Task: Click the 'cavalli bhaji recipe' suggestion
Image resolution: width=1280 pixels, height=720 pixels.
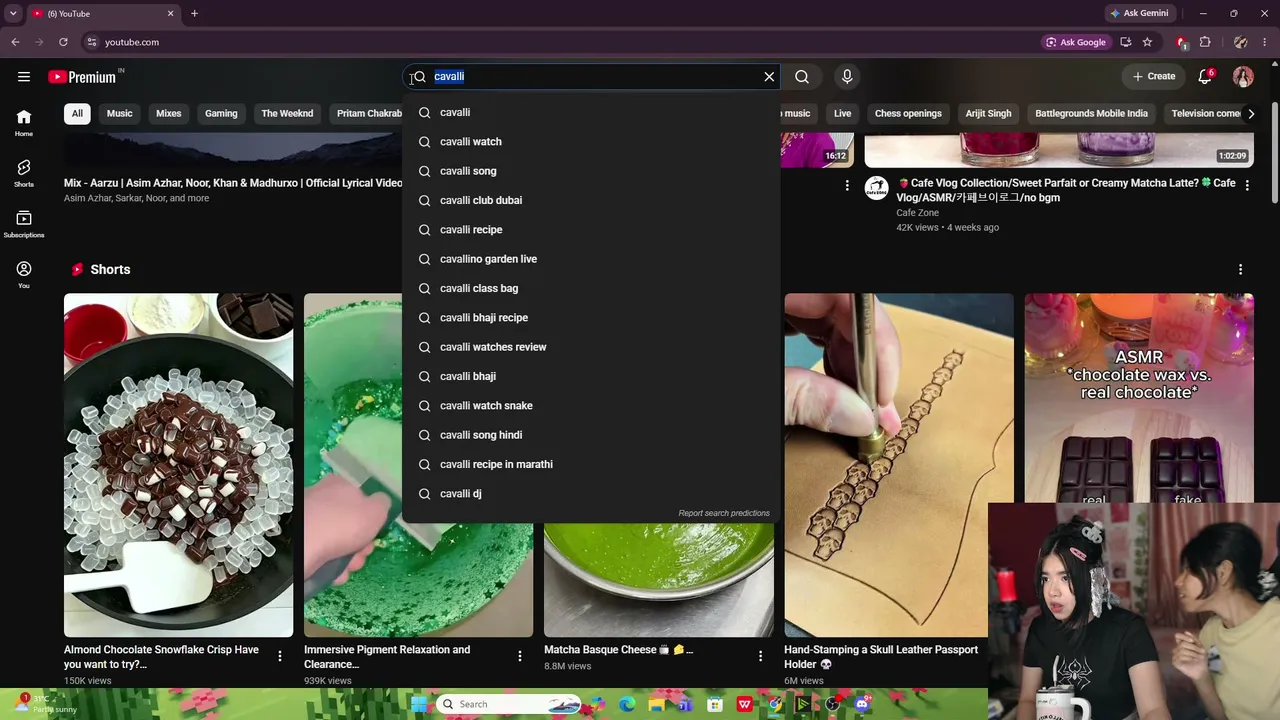Action: (x=591, y=318)
